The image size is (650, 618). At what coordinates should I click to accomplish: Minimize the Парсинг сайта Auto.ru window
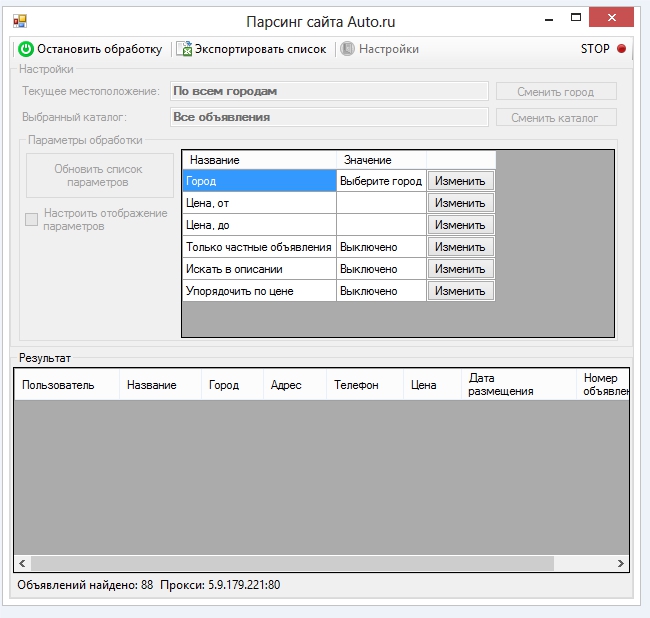pyautogui.click(x=549, y=19)
